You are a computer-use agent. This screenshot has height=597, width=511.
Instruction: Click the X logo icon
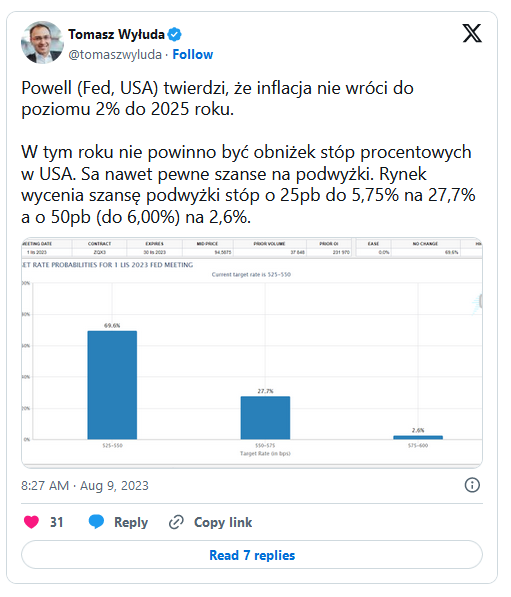point(472,33)
